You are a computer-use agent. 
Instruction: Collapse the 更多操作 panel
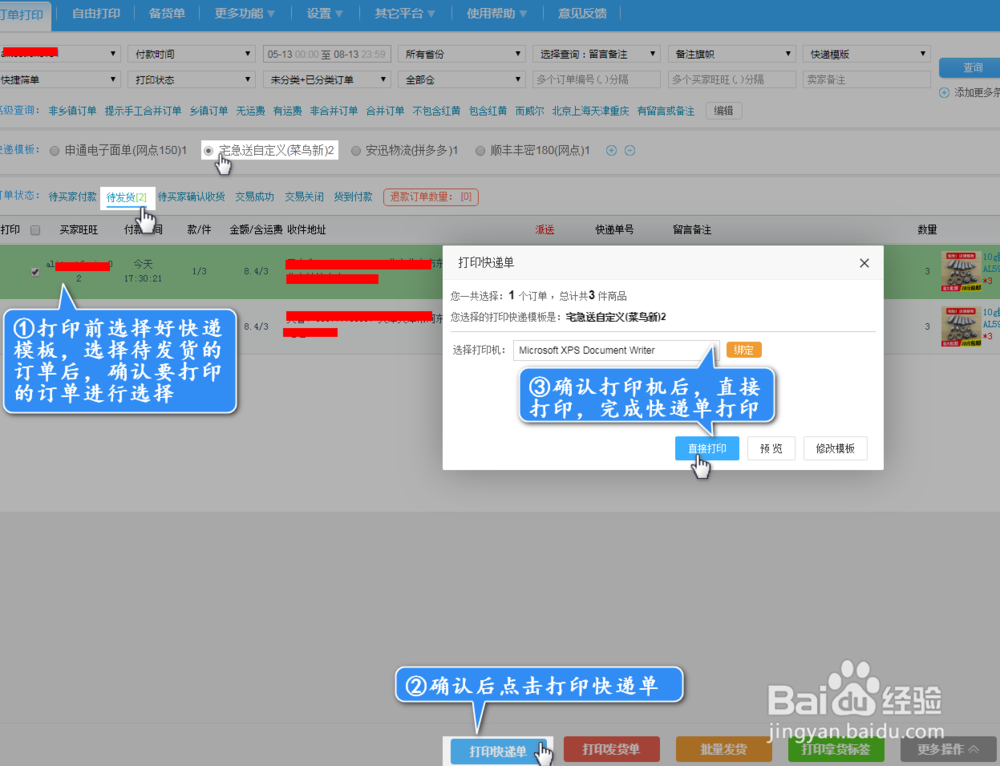tap(948, 748)
